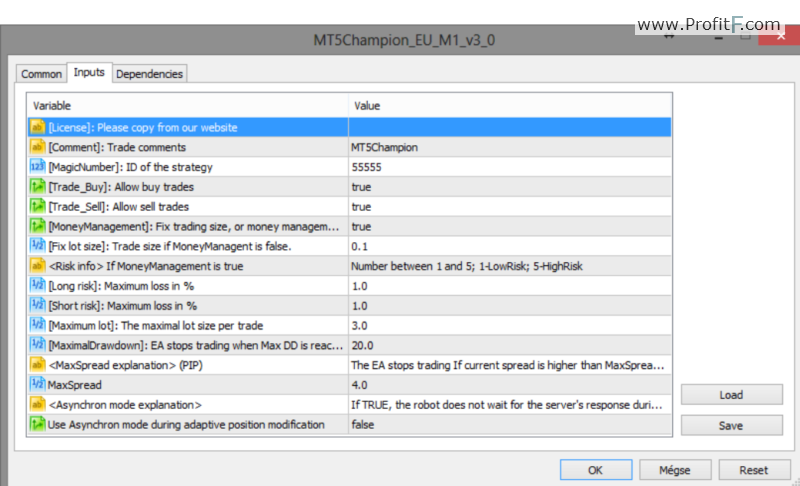Viewport: 800px width, 486px height.
Task: Click the string icon beside License row
Action: point(37,127)
